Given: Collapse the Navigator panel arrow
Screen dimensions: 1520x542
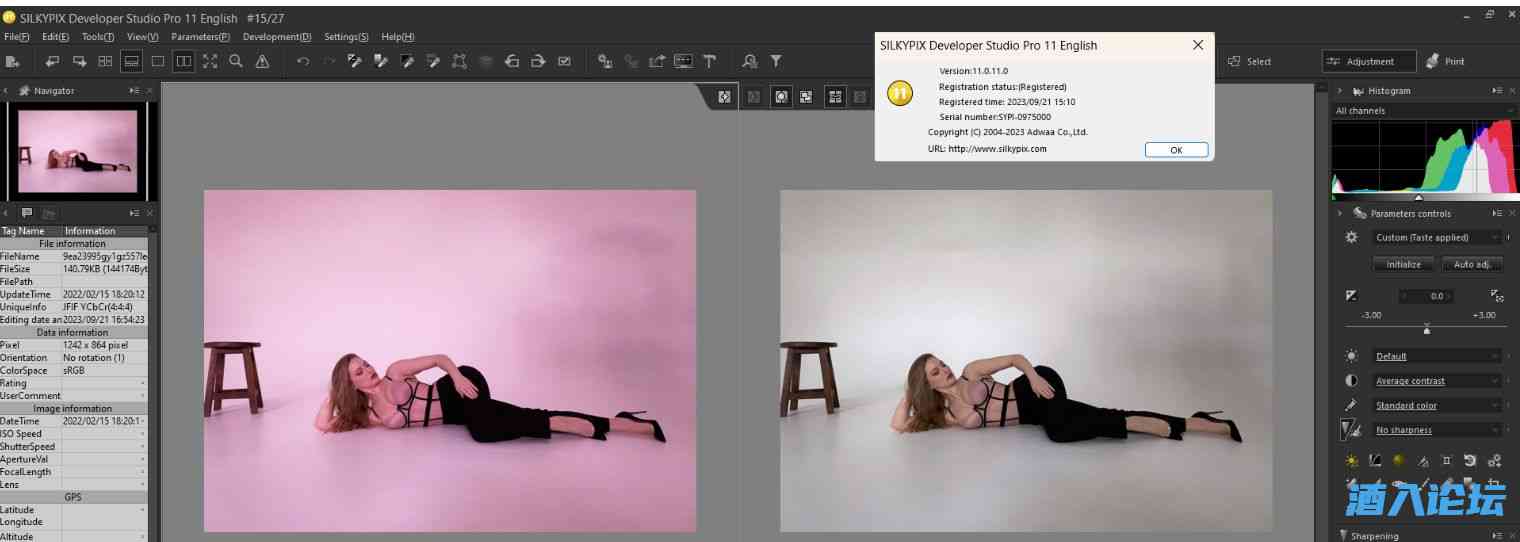Looking at the screenshot, I should pyautogui.click(x=5, y=91).
